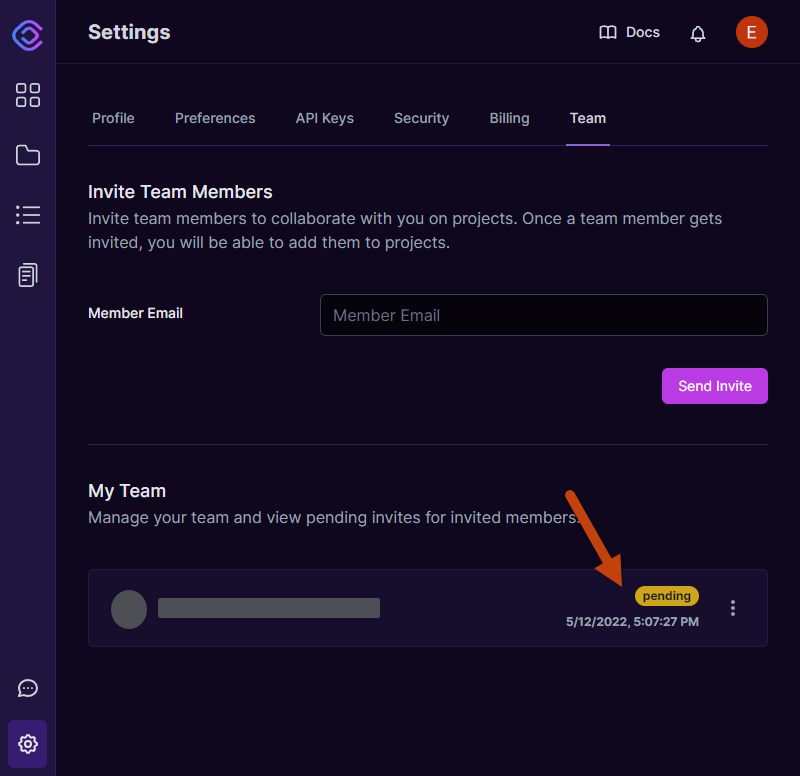Open the list icon in sidebar

coord(28,215)
